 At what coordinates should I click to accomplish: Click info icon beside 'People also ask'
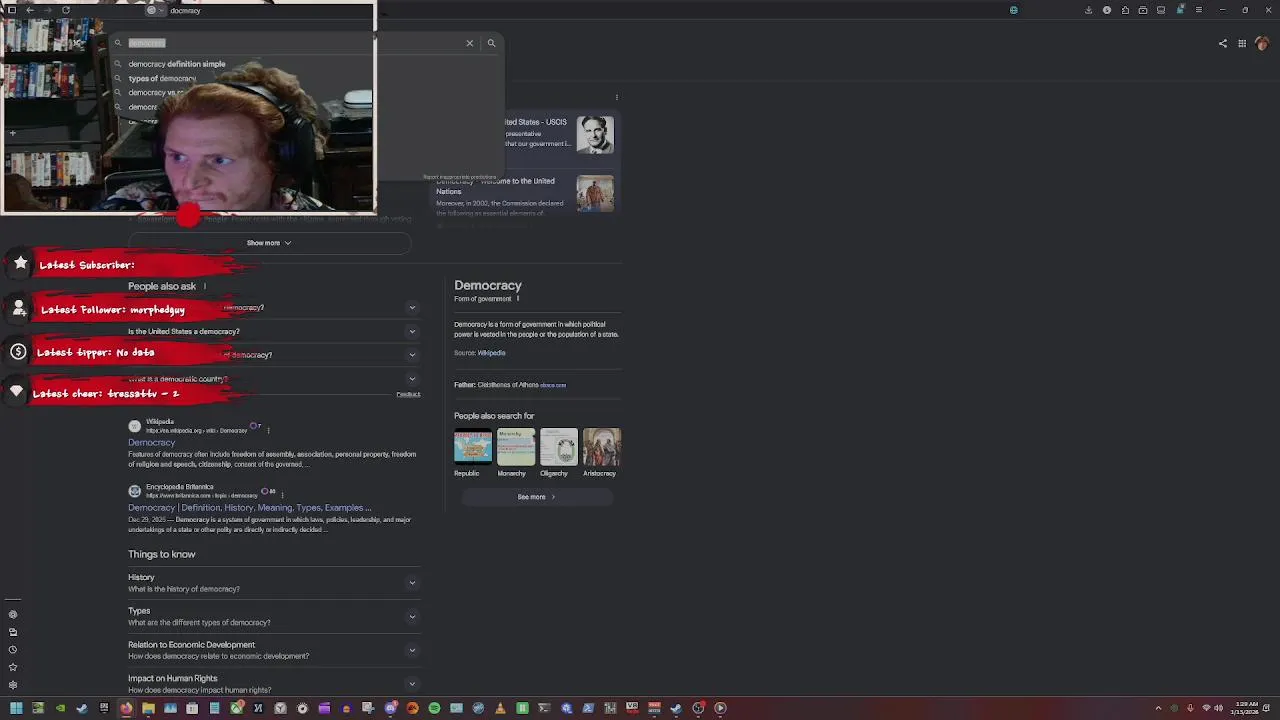point(205,286)
